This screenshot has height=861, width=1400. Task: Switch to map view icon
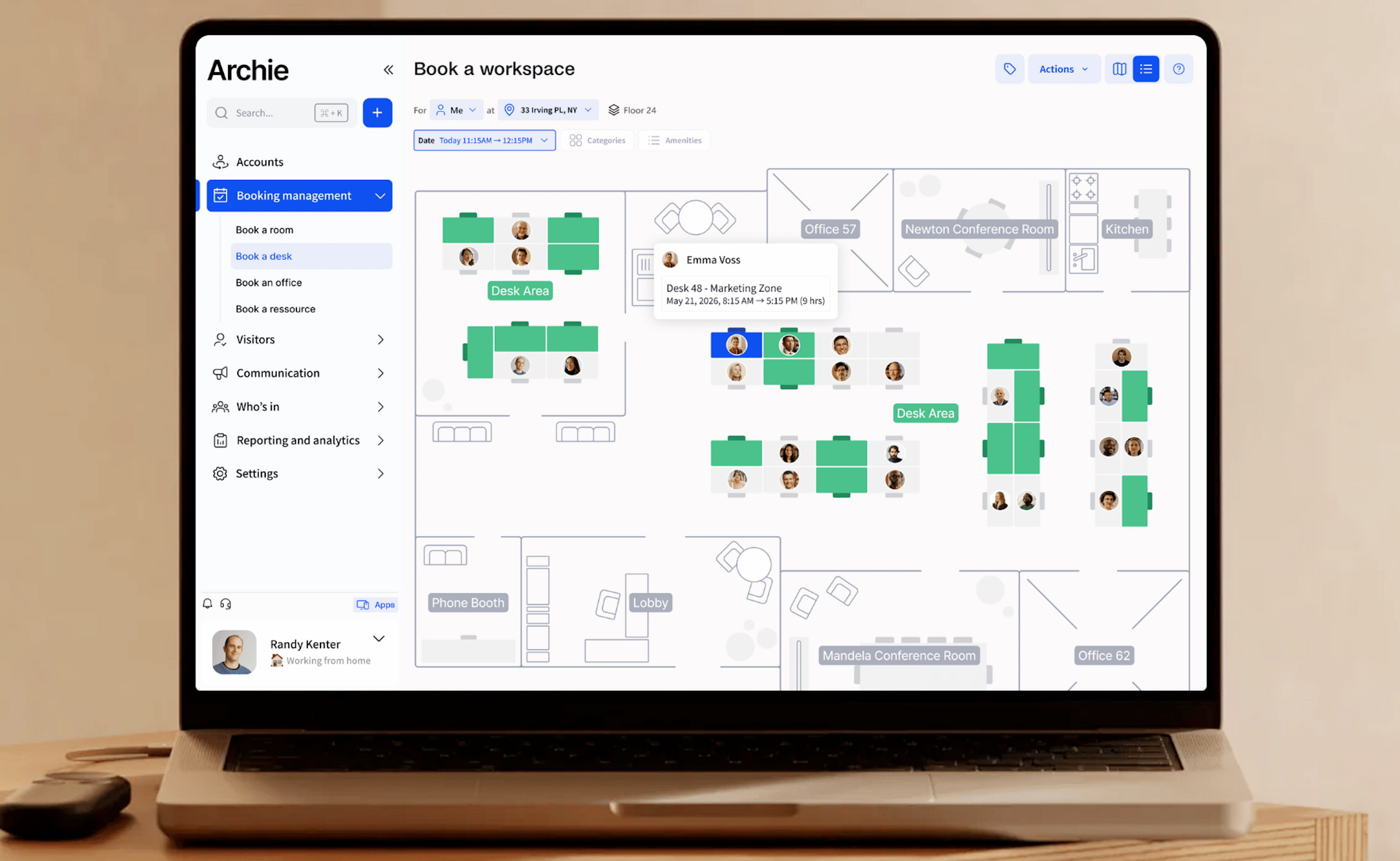pos(1119,68)
